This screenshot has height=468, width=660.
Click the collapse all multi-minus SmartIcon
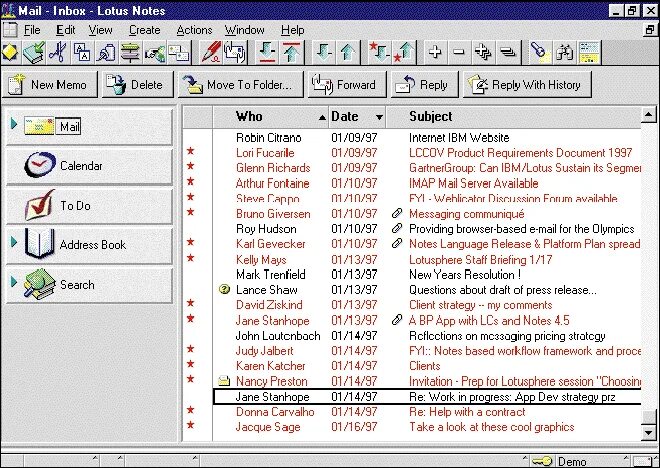[508, 53]
